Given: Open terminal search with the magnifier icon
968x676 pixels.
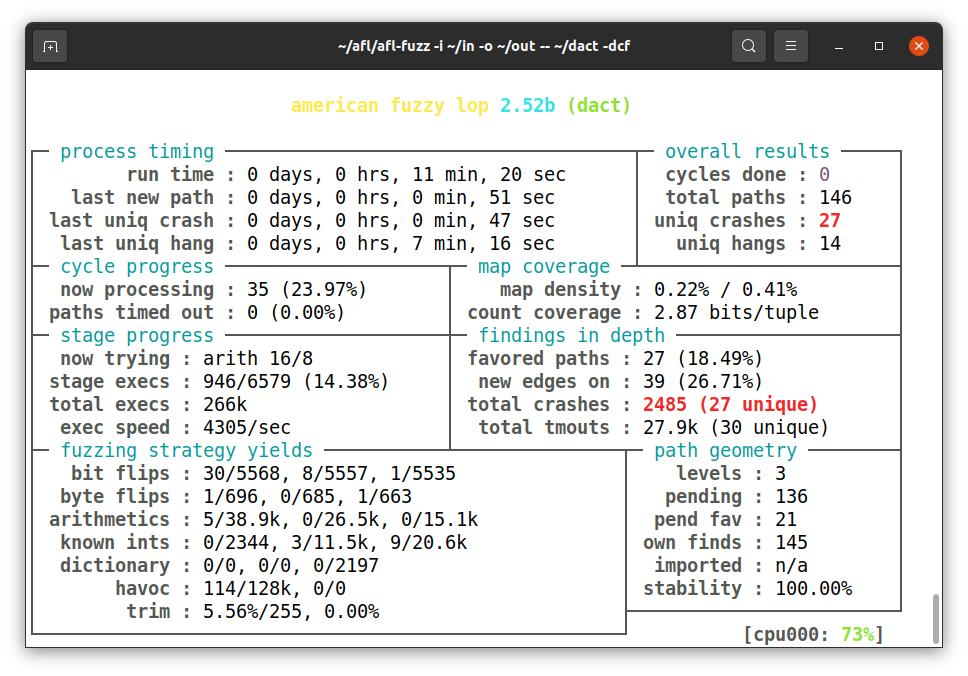Looking at the screenshot, I should [x=749, y=46].
